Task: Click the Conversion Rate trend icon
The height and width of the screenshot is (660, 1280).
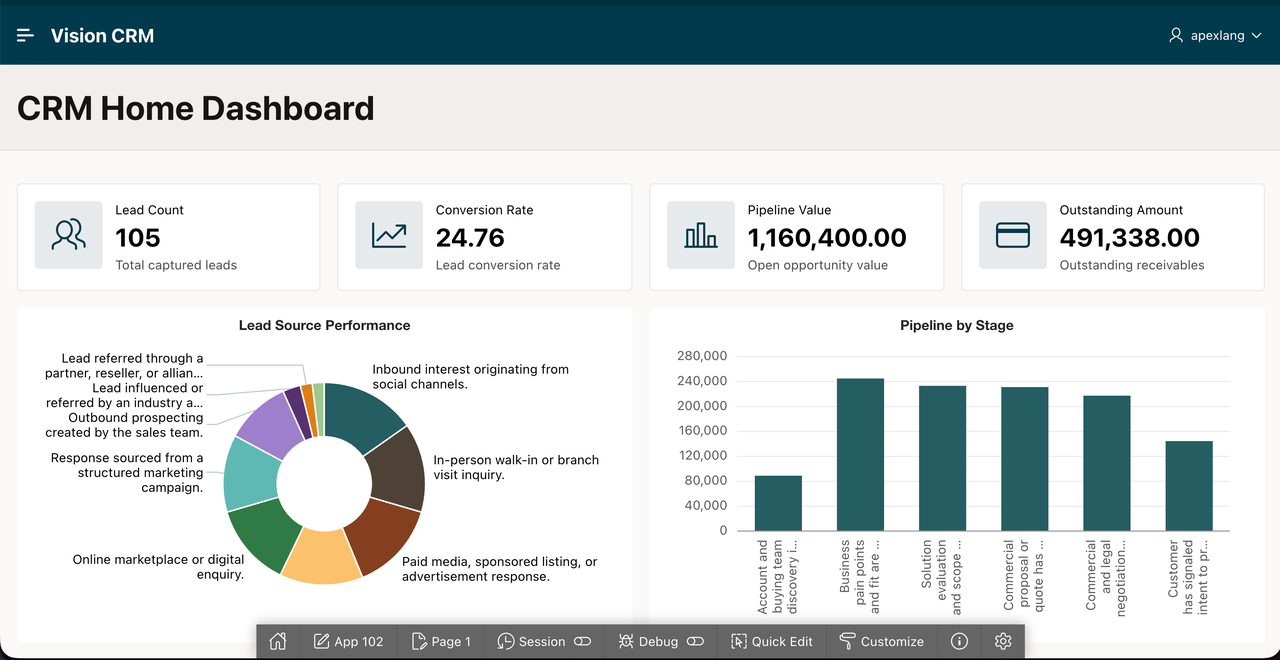Action: (389, 235)
